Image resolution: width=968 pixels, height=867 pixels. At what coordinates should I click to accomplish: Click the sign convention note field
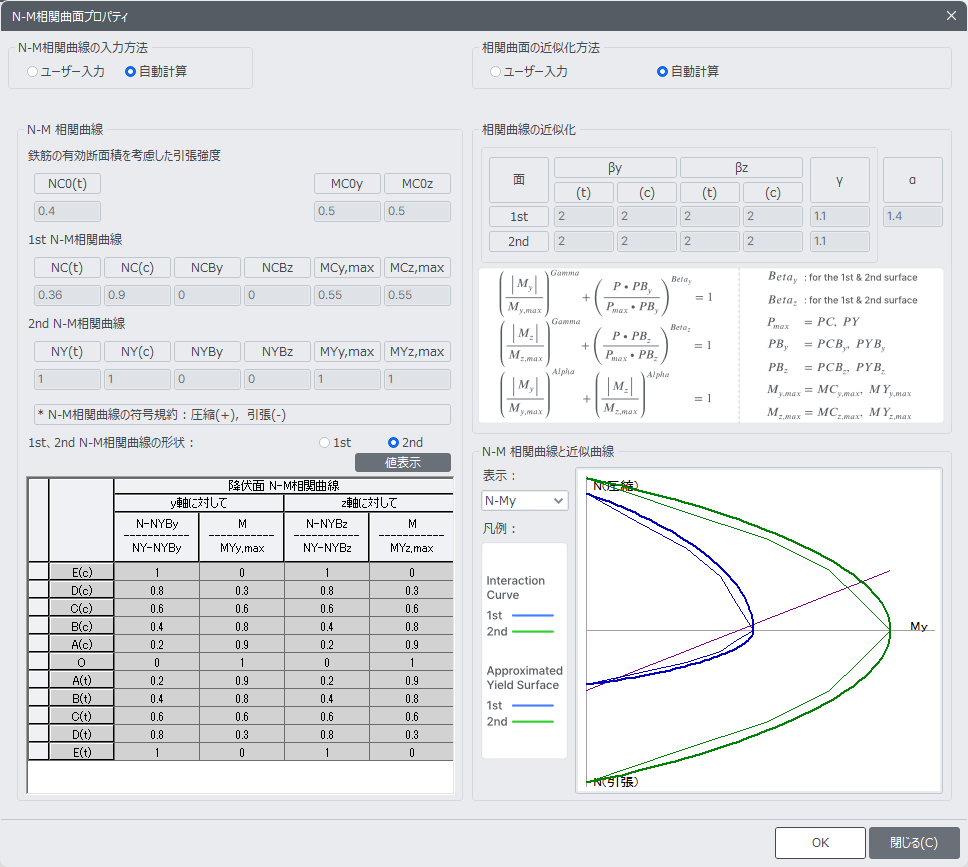click(x=242, y=414)
